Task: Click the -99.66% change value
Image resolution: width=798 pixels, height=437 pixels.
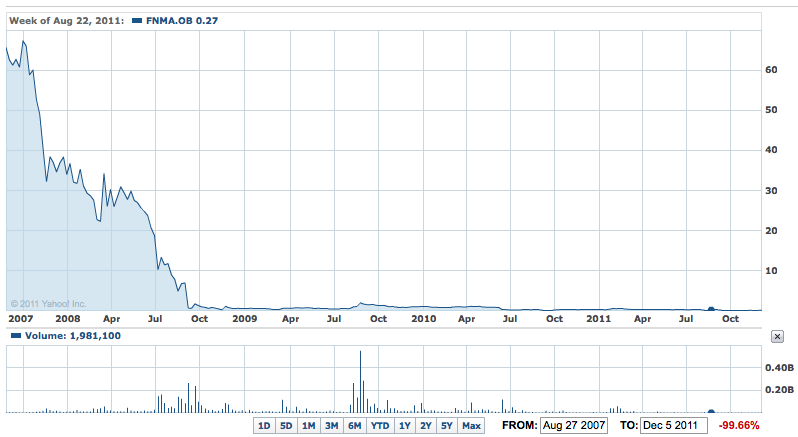Action: 738,425
